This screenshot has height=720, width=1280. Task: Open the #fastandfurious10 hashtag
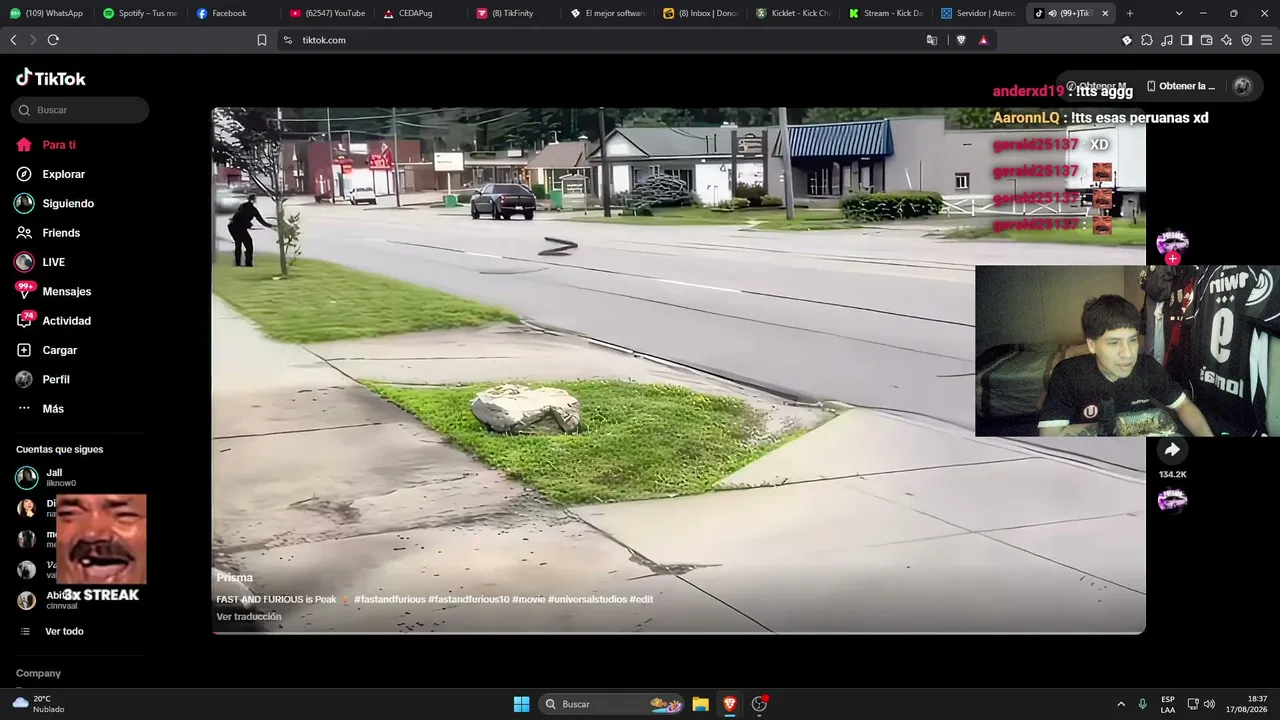point(469,599)
